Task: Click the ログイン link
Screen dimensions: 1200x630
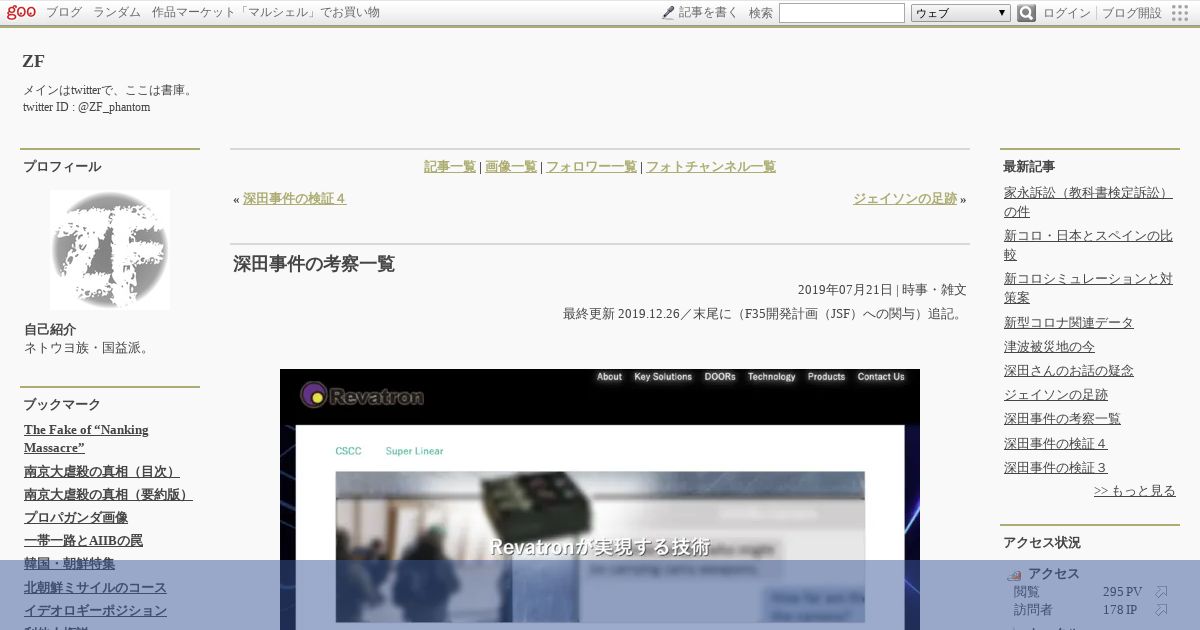Action: (1067, 13)
